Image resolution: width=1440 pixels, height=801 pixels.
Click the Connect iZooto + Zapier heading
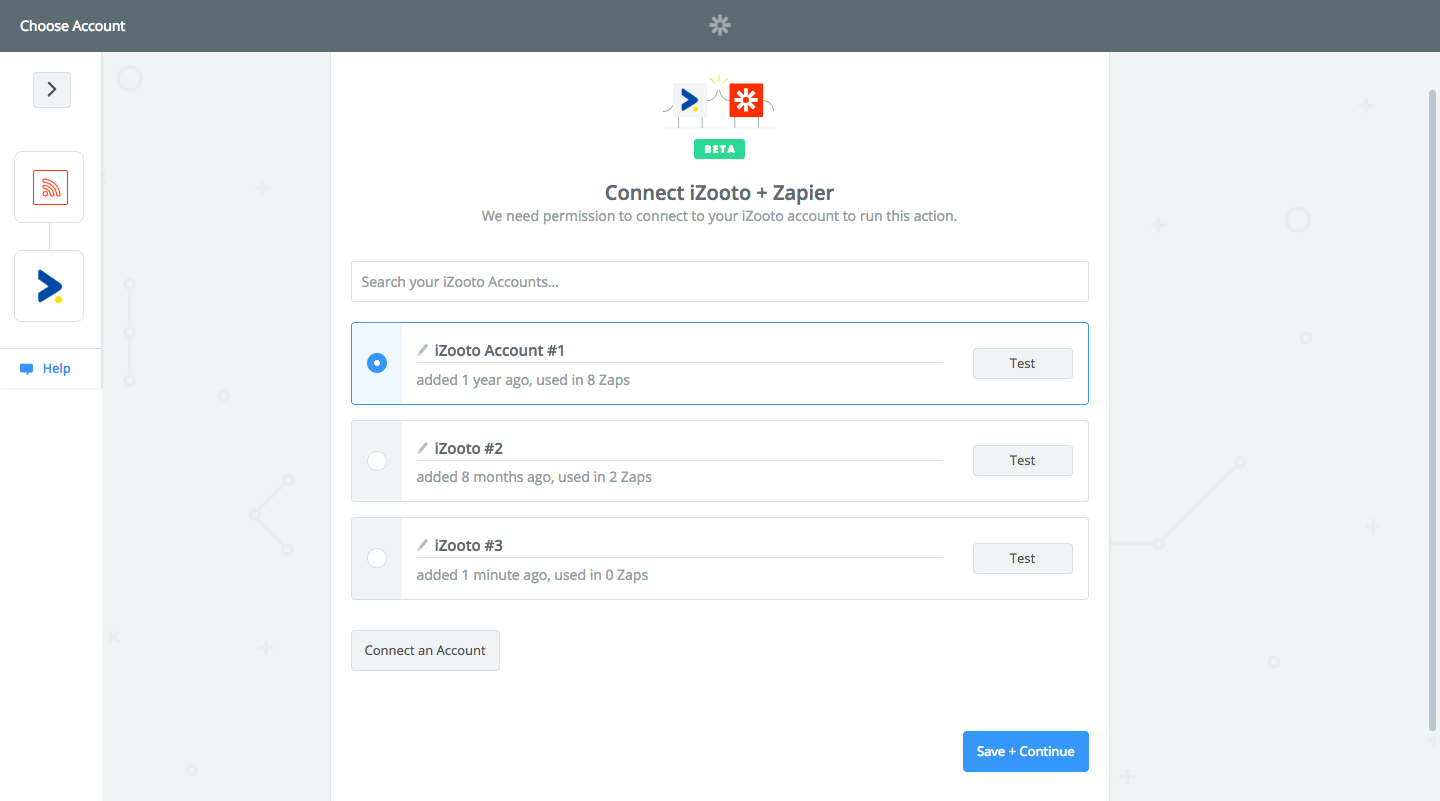[719, 192]
